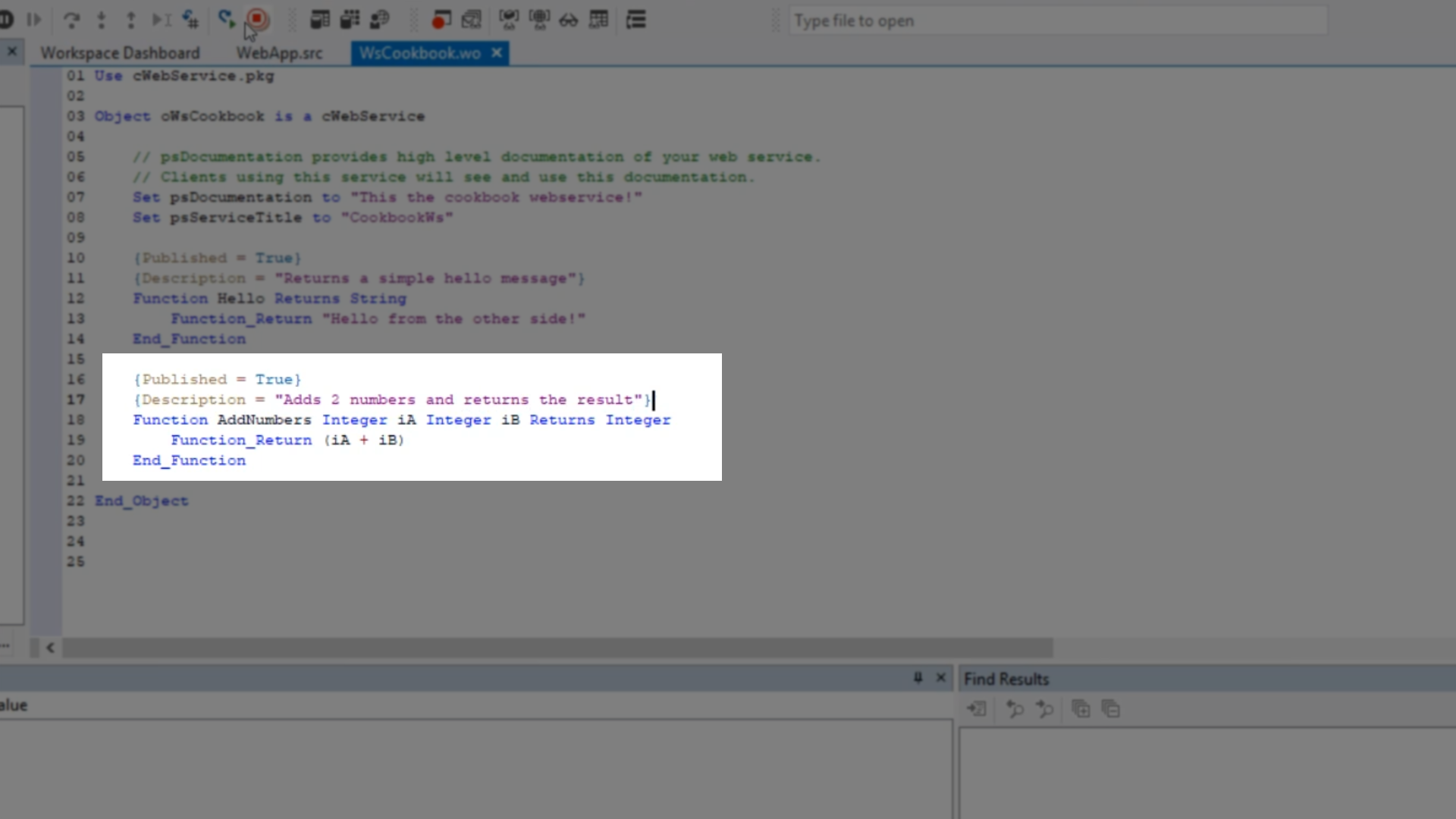
Task: Click the Restart program icon
Action: pos(225,19)
